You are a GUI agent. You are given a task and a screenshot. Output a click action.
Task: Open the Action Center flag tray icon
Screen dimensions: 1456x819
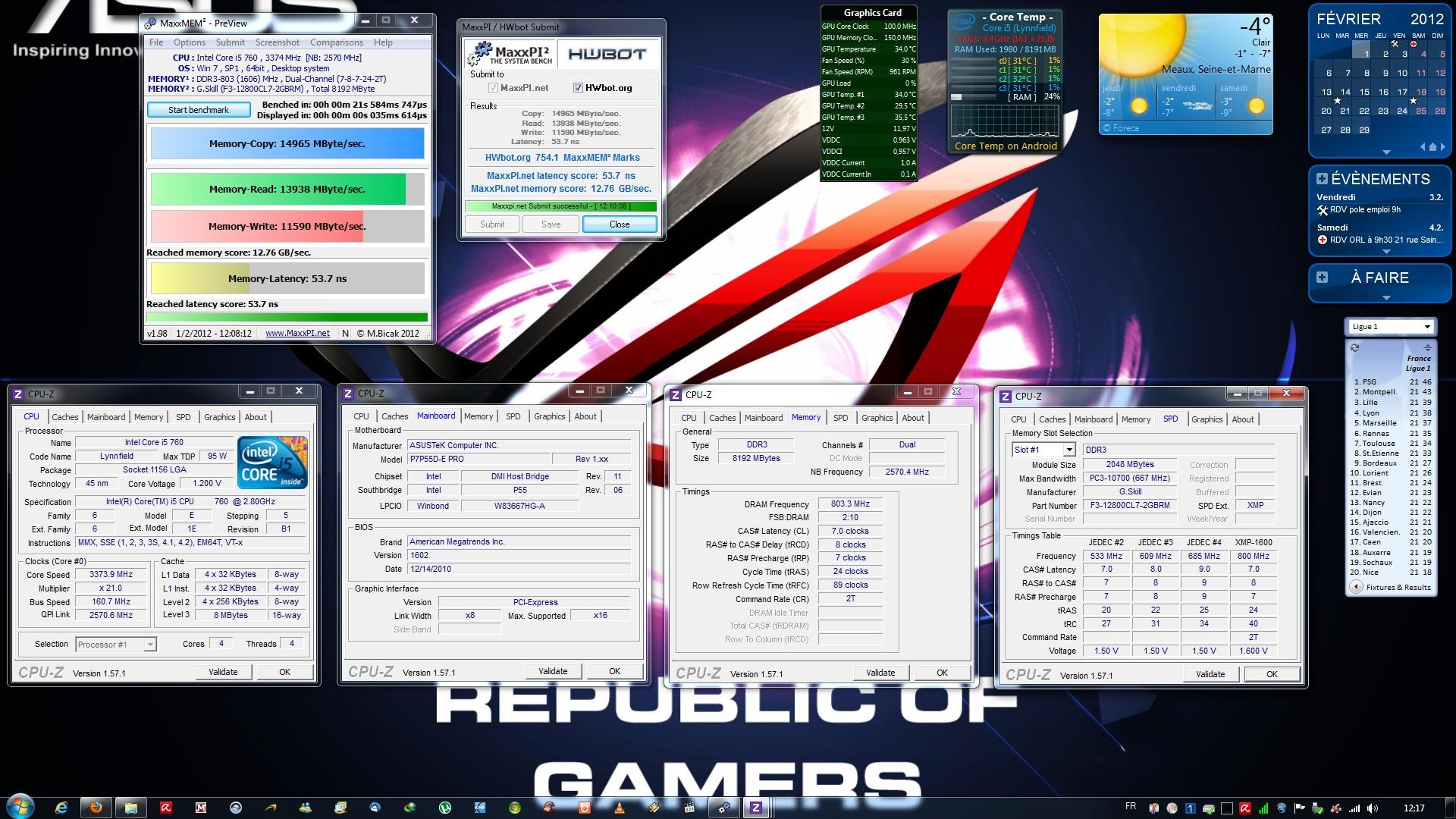(1299, 808)
